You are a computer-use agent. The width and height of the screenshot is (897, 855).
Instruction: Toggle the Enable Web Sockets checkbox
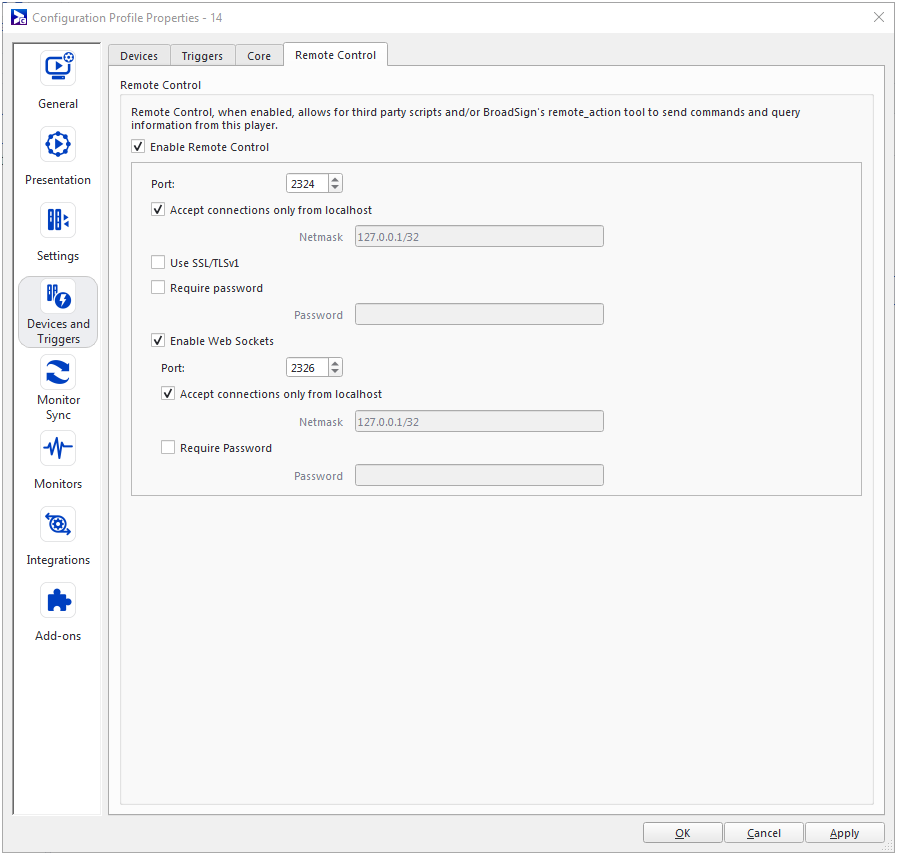pyautogui.click(x=158, y=341)
